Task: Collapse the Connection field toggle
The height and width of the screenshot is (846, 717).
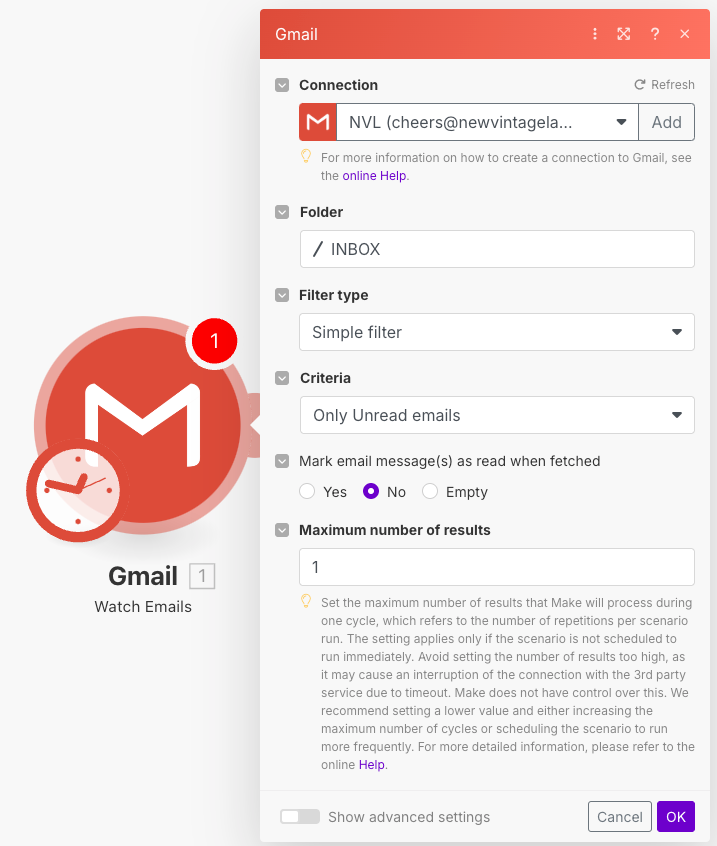Action: coord(282,85)
